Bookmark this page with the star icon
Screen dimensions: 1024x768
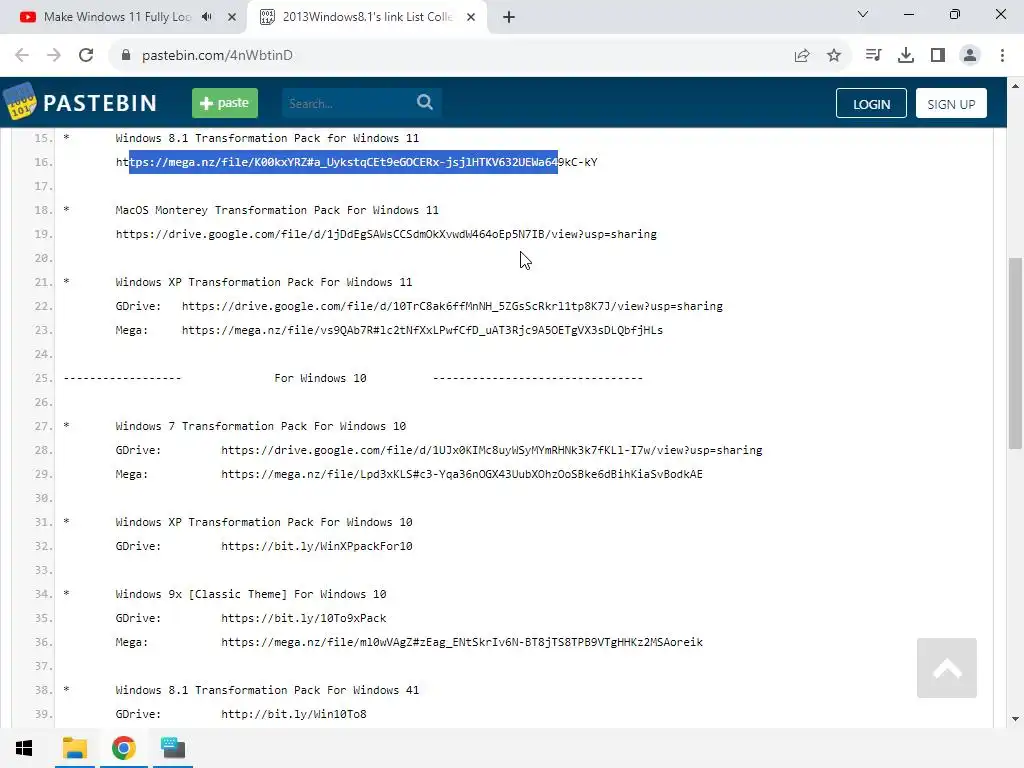(834, 56)
